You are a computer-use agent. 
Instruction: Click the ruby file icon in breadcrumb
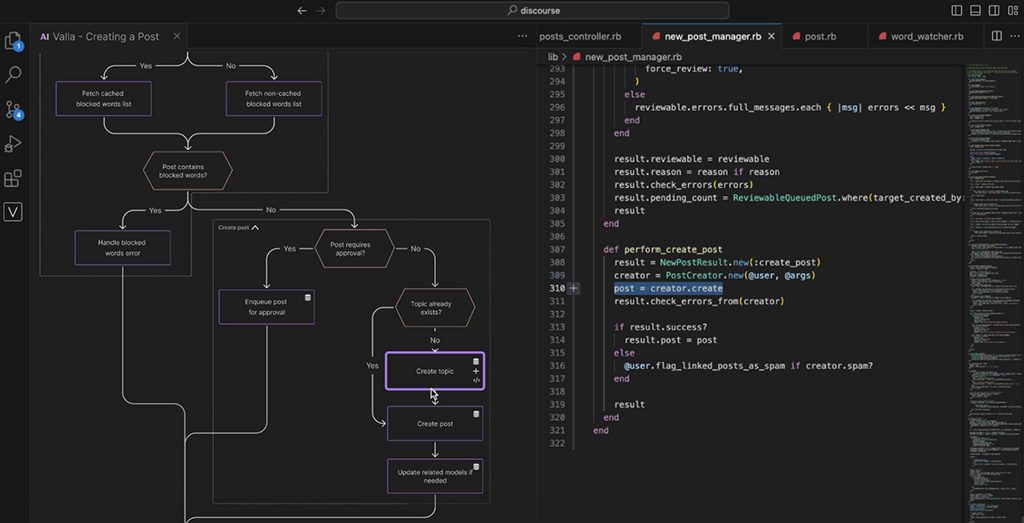coord(577,57)
